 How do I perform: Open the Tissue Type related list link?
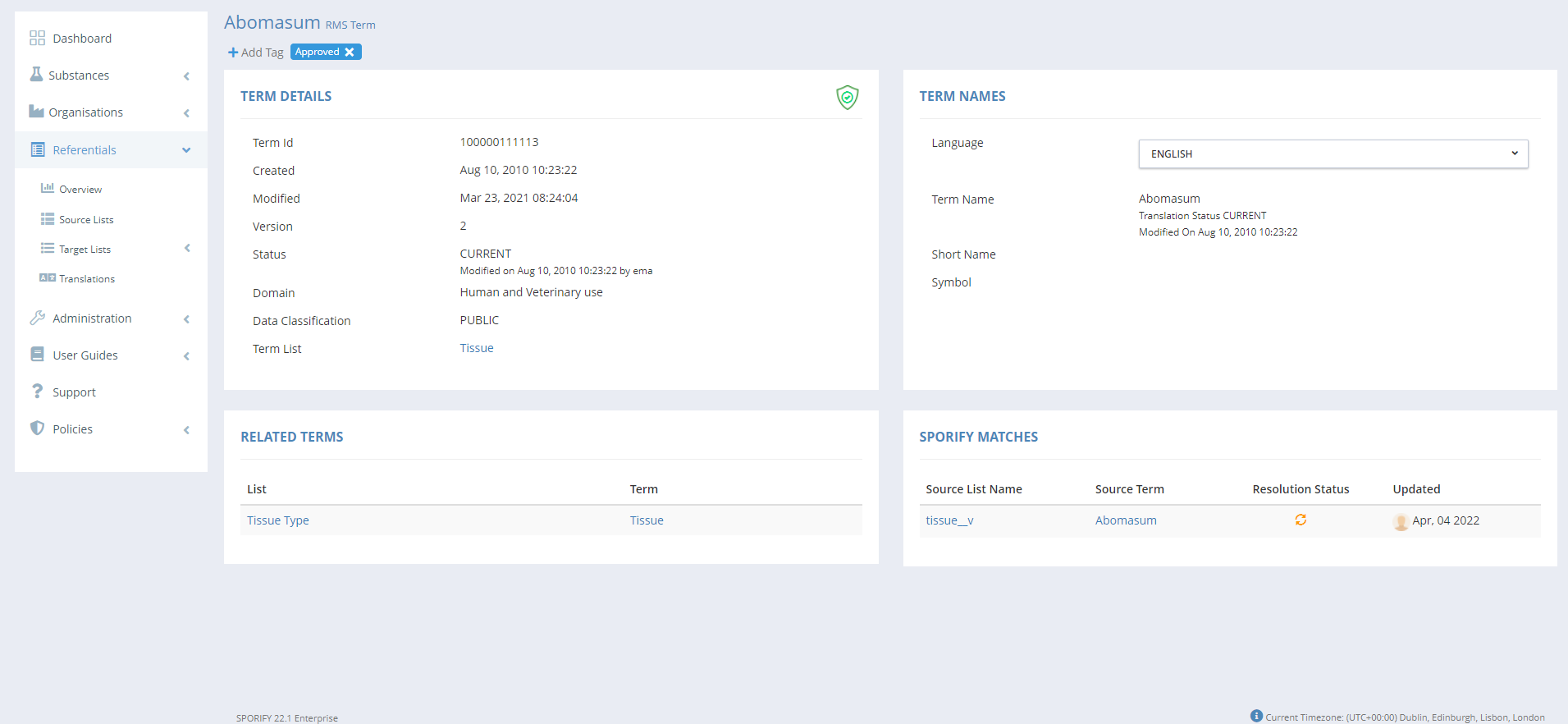point(278,520)
